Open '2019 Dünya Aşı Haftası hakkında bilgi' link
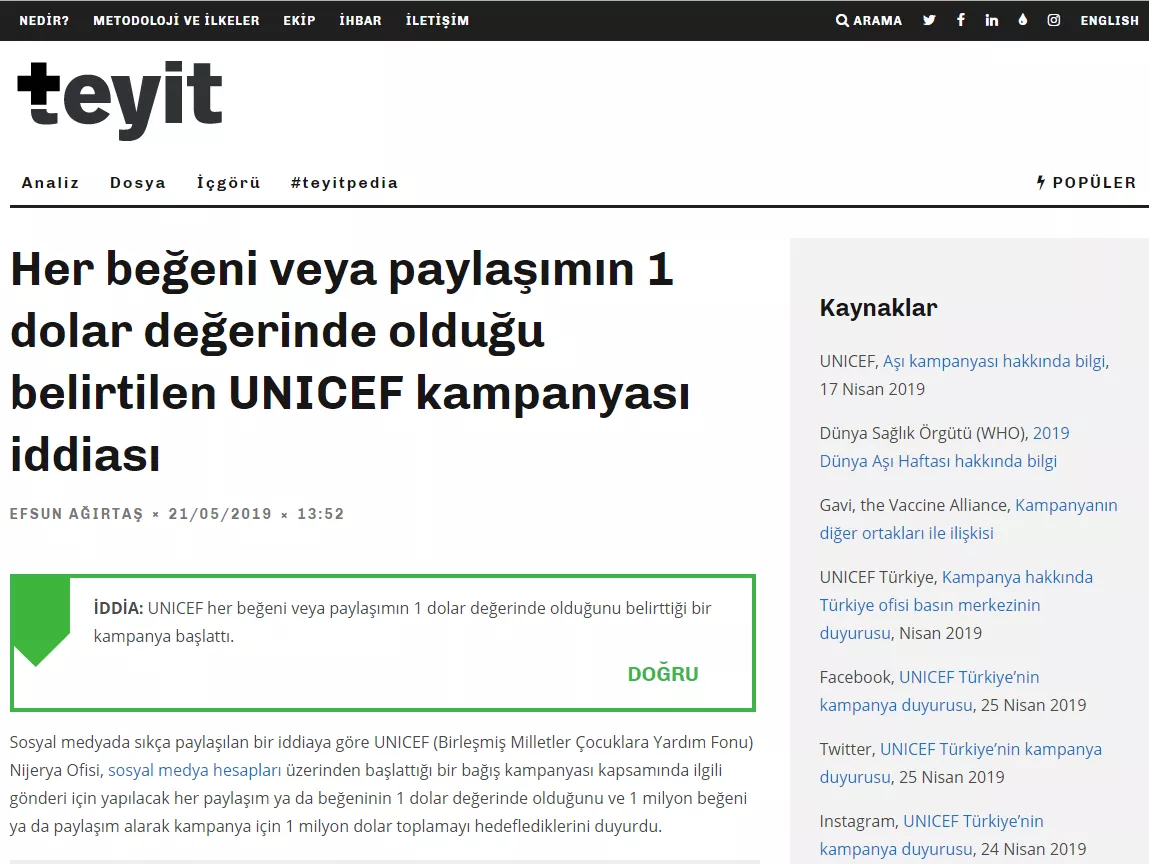The width and height of the screenshot is (1149, 864). pyautogui.click(x=945, y=447)
